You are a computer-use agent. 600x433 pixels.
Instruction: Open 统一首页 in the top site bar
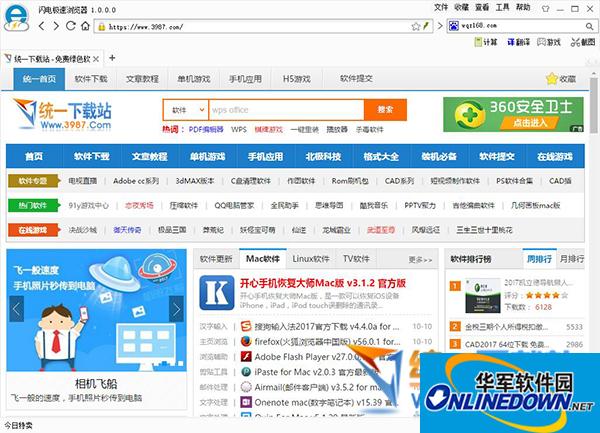tap(39, 79)
